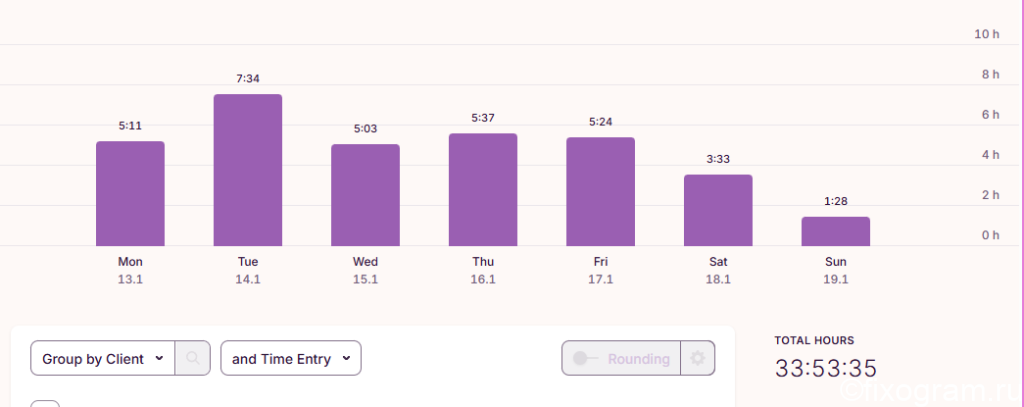1024x407 pixels.
Task: Click the 10 h axis label
Action: coord(987,34)
